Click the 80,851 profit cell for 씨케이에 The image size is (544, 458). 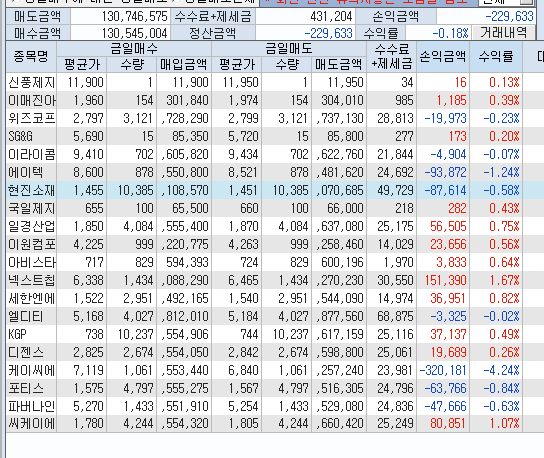(x=443, y=424)
